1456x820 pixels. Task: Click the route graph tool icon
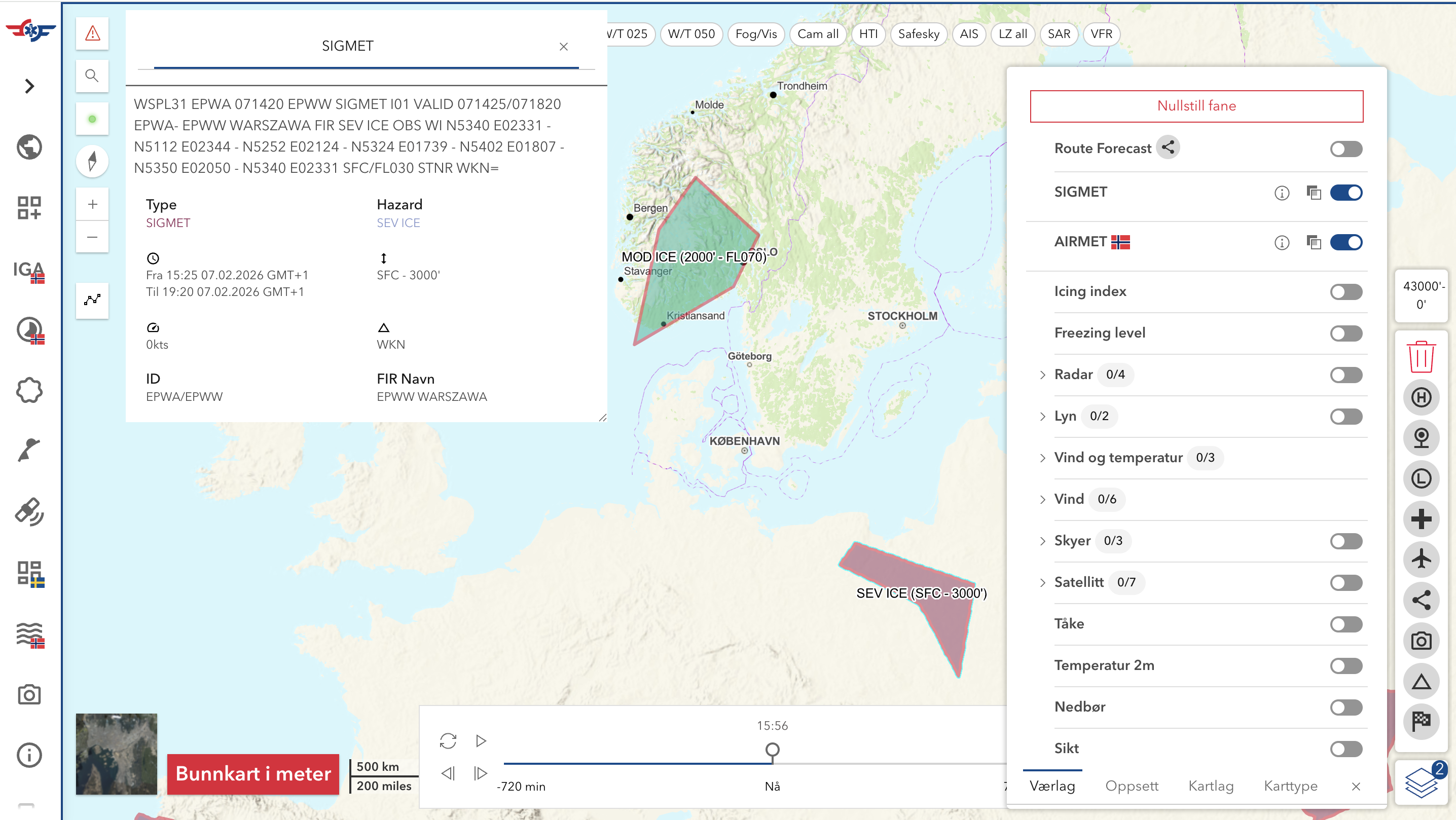[92, 300]
